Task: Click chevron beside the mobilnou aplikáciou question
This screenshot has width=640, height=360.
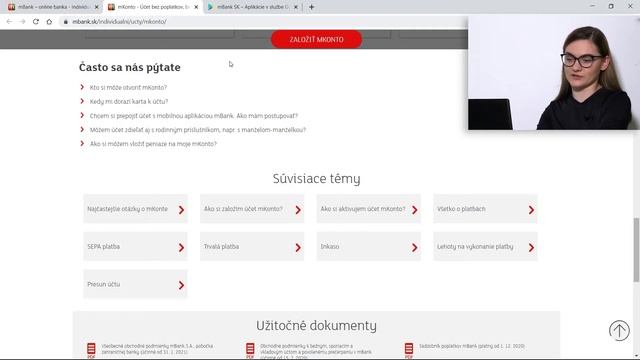Action: [x=82, y=115]
